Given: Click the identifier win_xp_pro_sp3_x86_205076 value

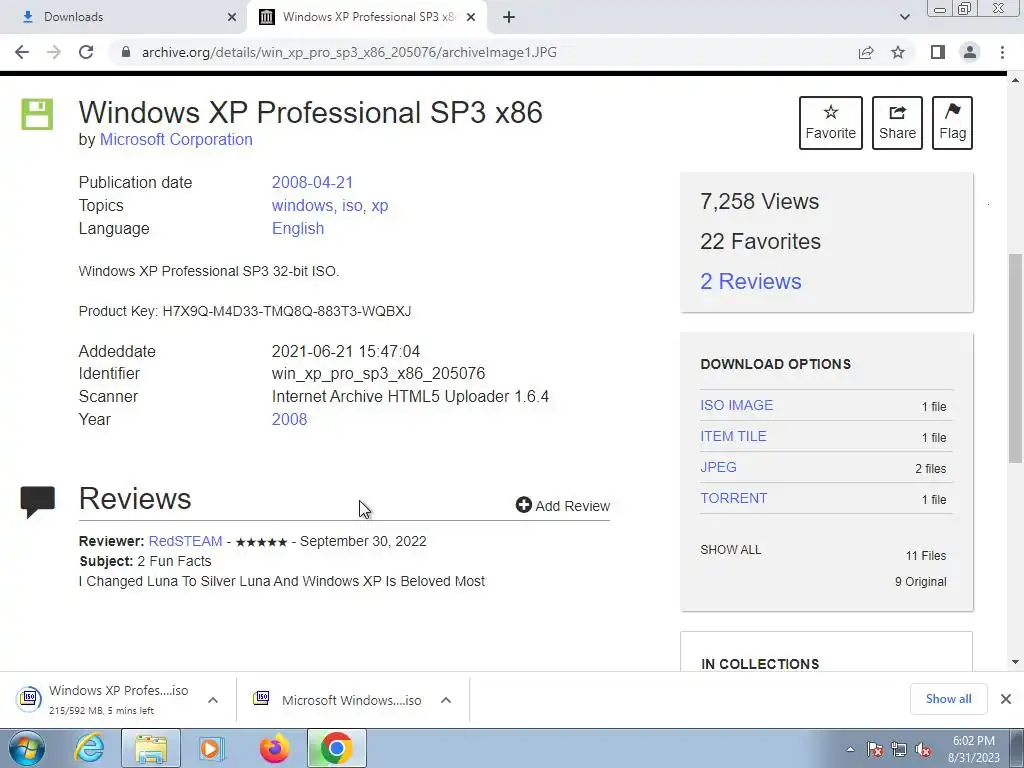Looking at the screenshot, I should (x=378, y=374).
